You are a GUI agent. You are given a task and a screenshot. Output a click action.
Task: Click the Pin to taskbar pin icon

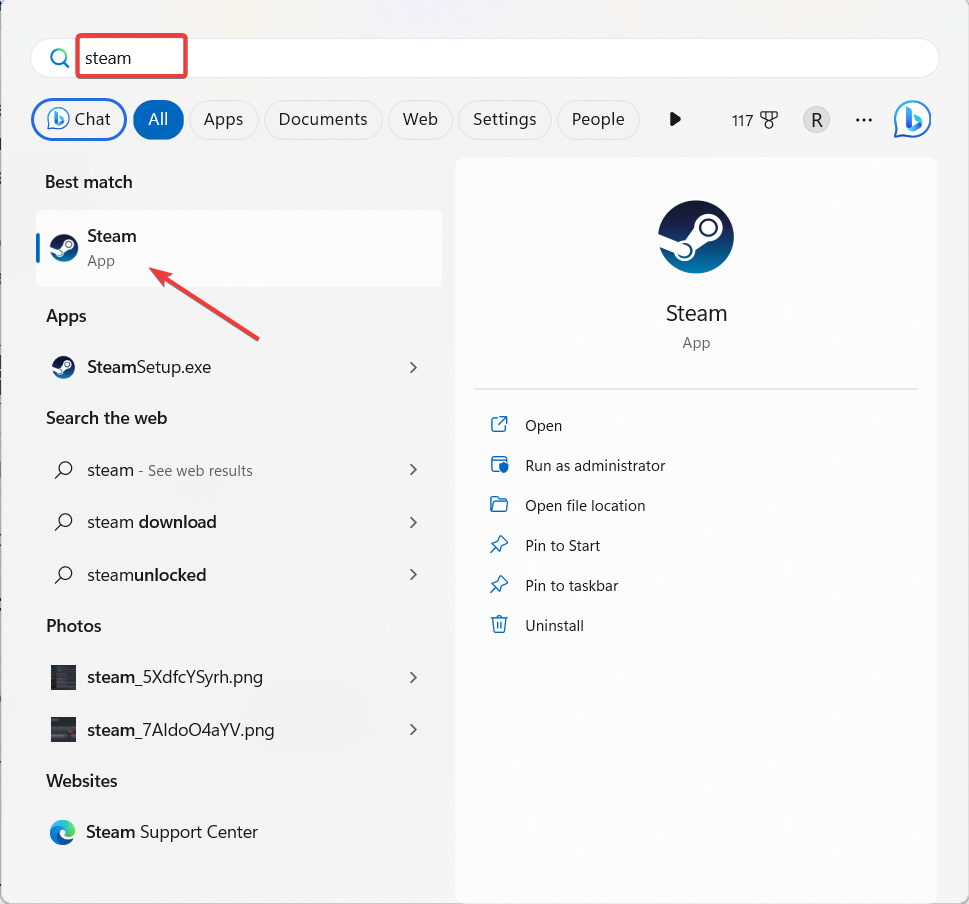click(x=499, y=585)
